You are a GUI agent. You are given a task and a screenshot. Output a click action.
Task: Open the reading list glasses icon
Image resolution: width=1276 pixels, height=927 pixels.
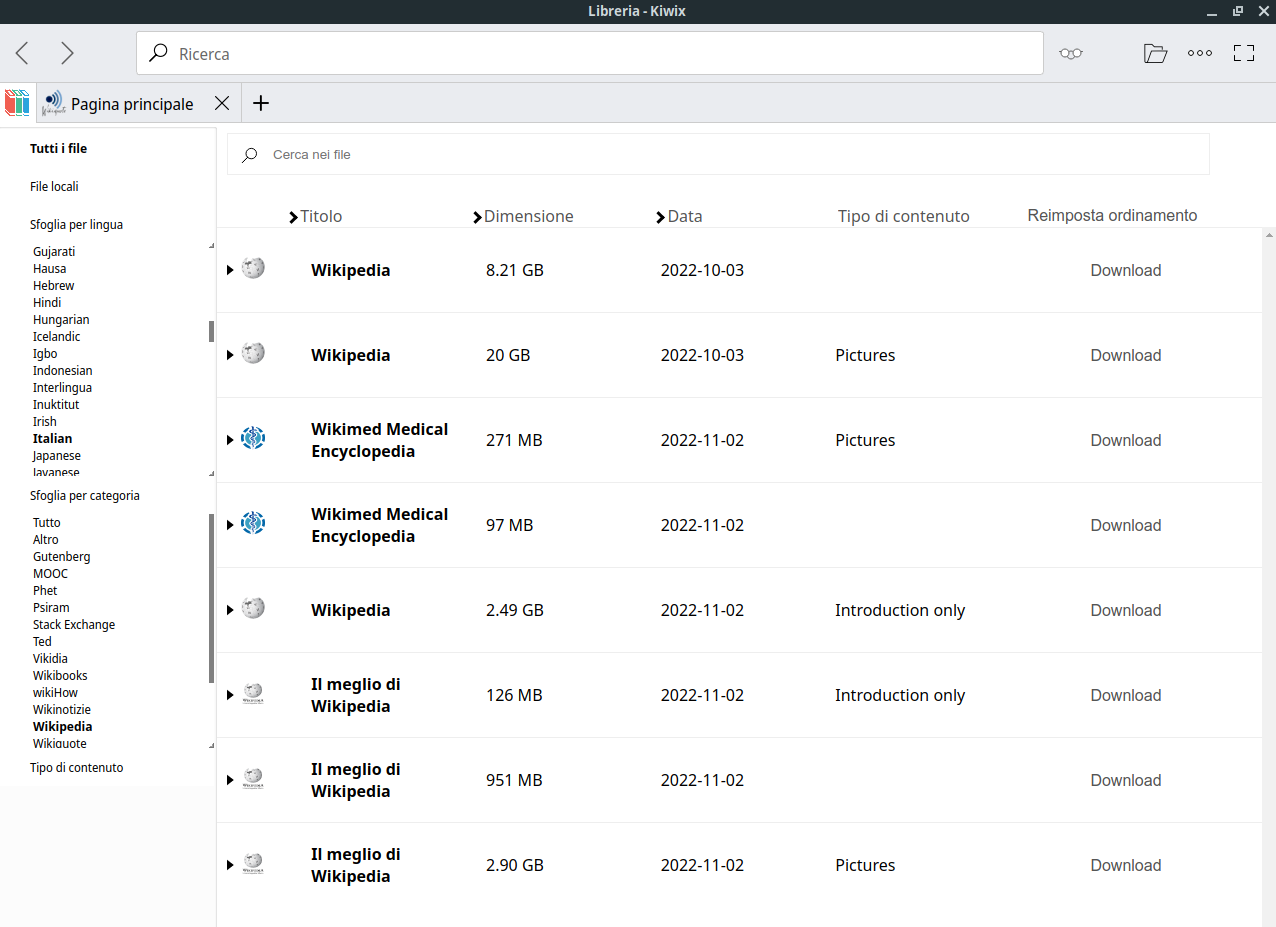[1071, 54]
